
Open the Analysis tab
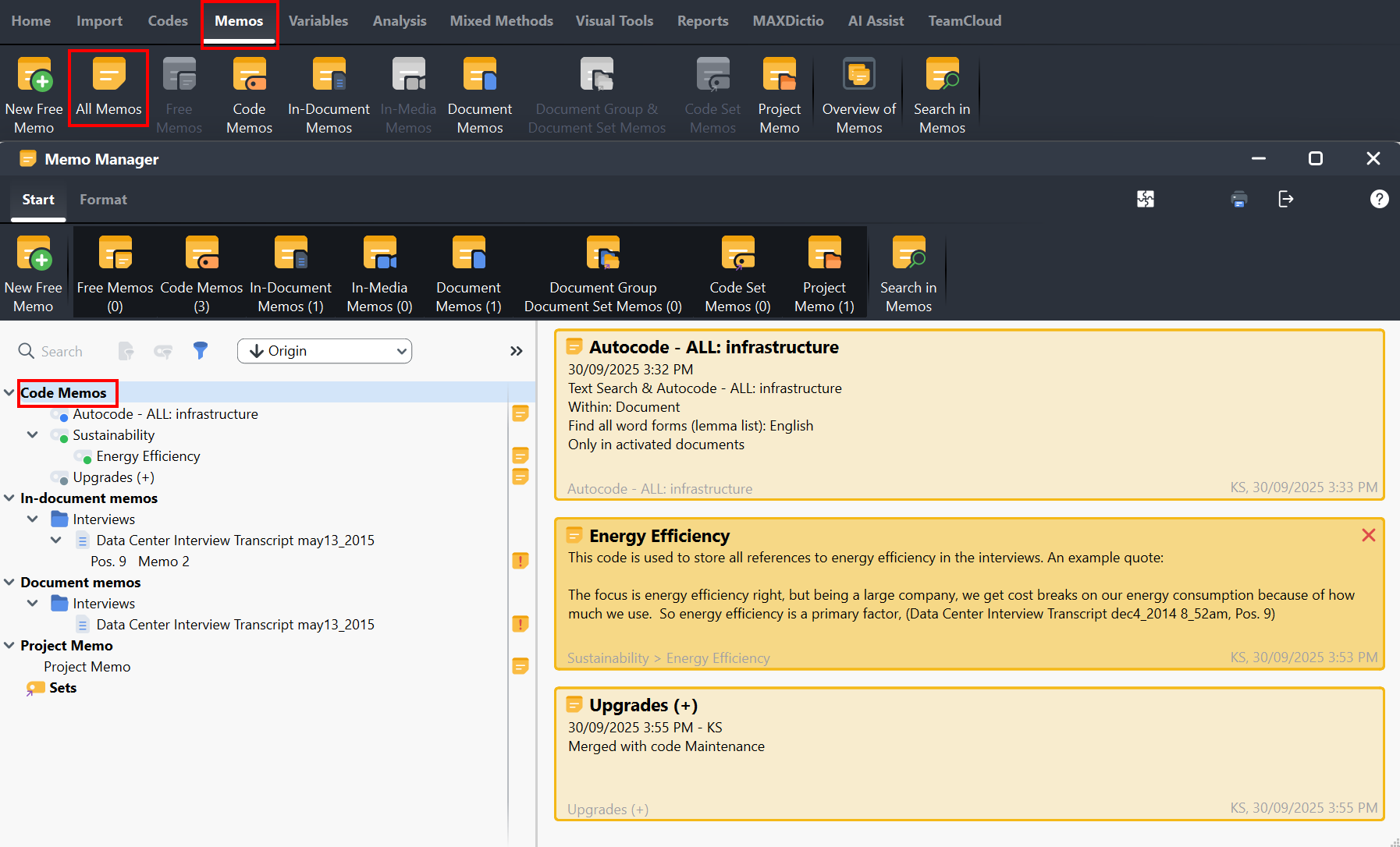tap(400, 21)
